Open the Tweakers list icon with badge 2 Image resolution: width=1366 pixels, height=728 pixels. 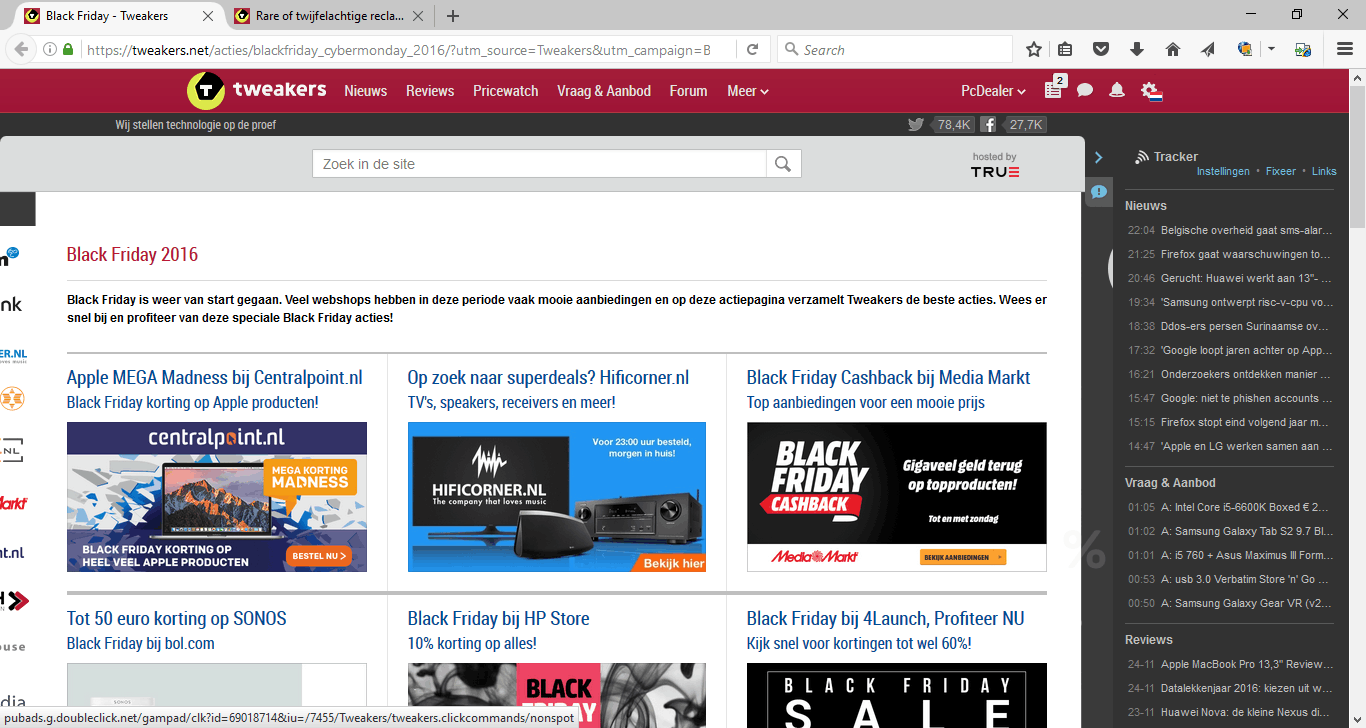(x=1054, y=88)
